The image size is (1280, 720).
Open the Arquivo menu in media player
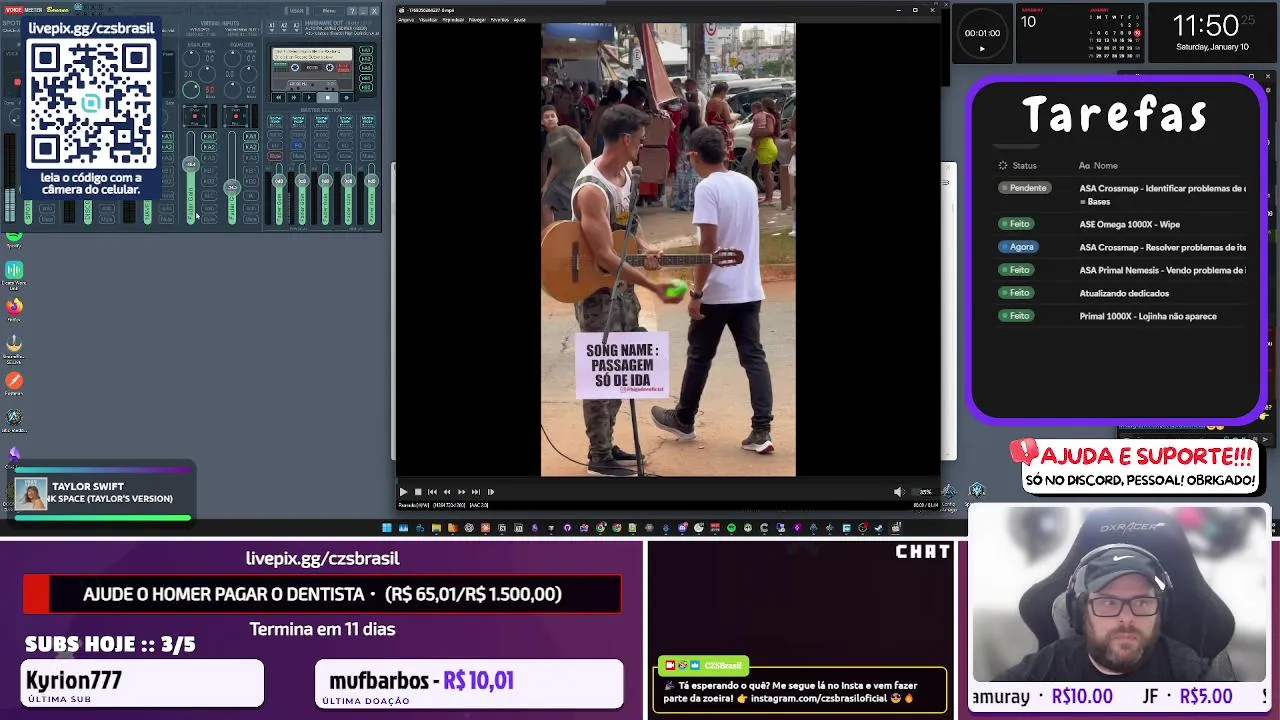(x=406, y=20)
